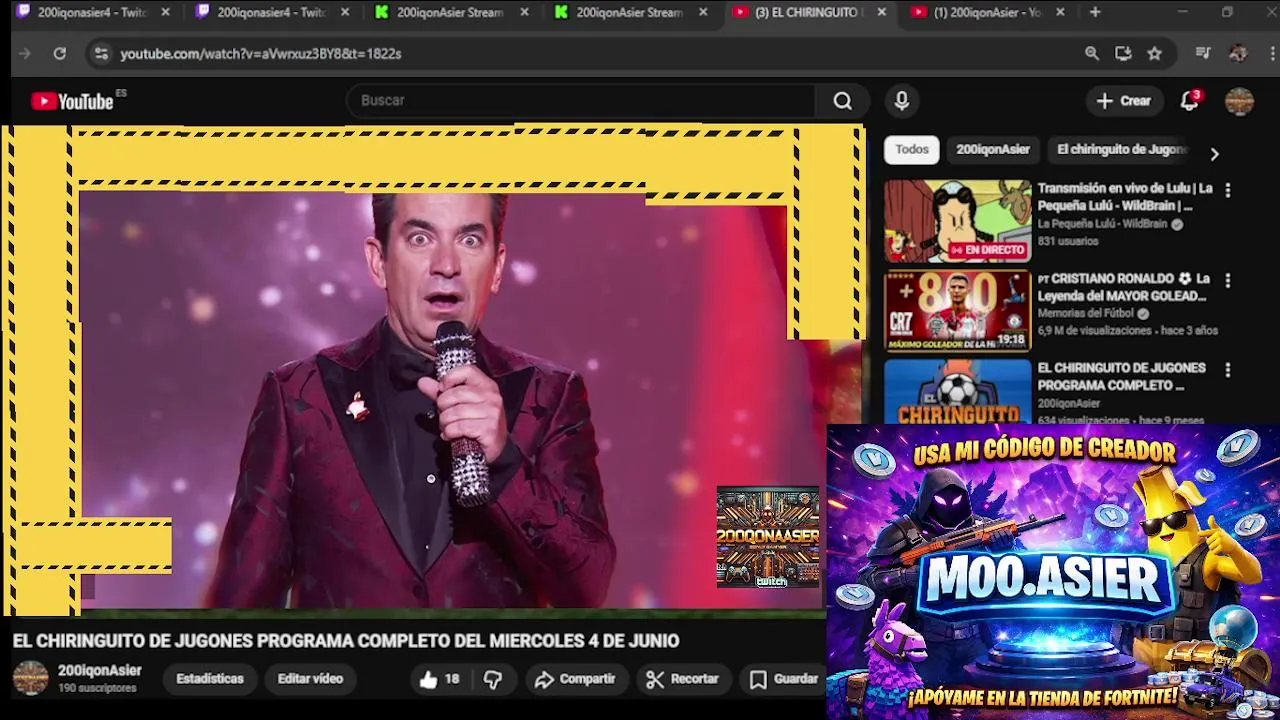Click Memorias del Fútbol channel name

[1088, 314]
